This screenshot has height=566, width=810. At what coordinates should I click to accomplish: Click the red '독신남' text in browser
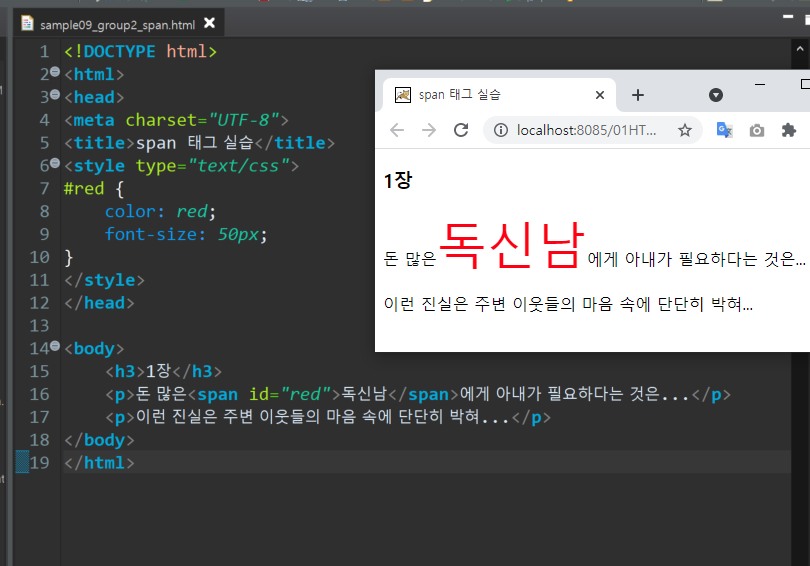(x=512, y=245)
